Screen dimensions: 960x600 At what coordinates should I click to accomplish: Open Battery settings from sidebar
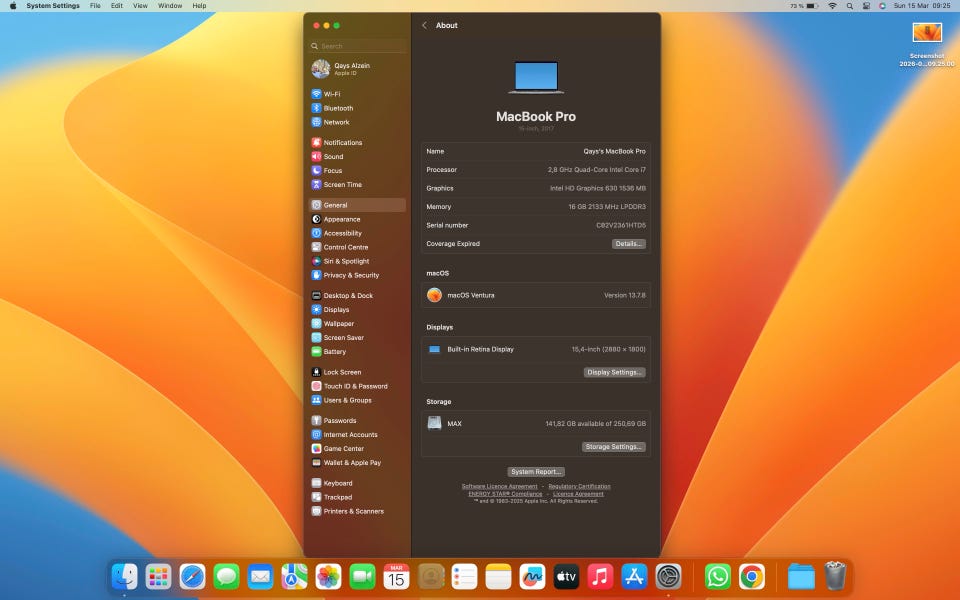coord(334,352)
